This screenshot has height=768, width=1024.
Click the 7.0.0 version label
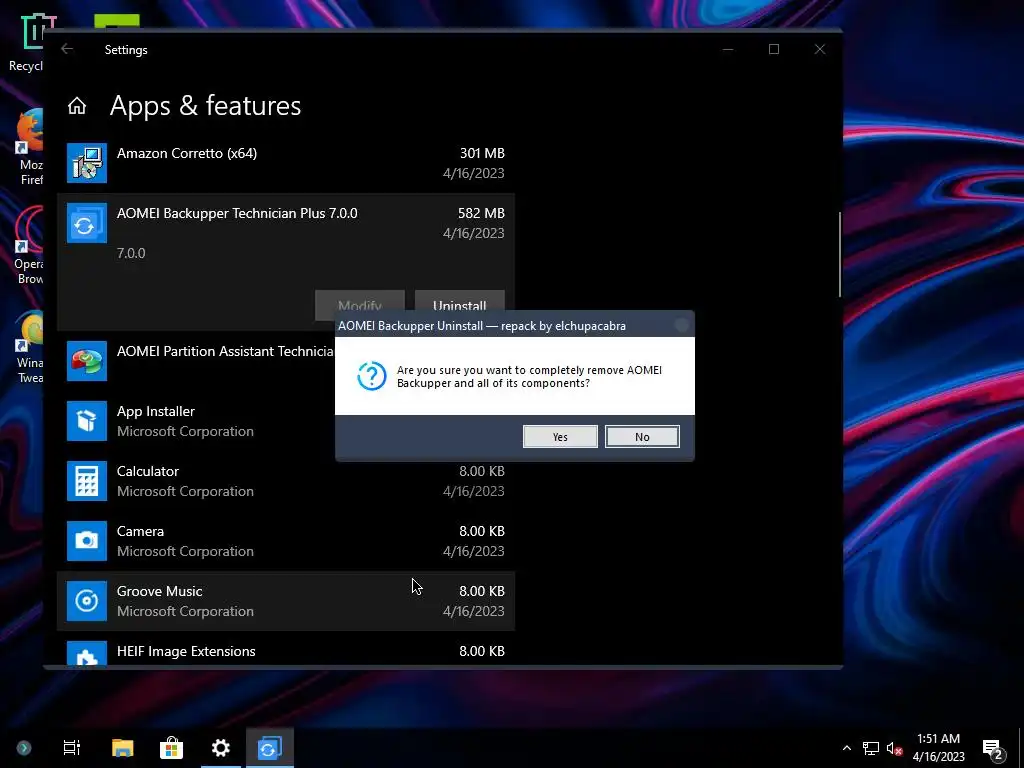(x=131, y=253)
